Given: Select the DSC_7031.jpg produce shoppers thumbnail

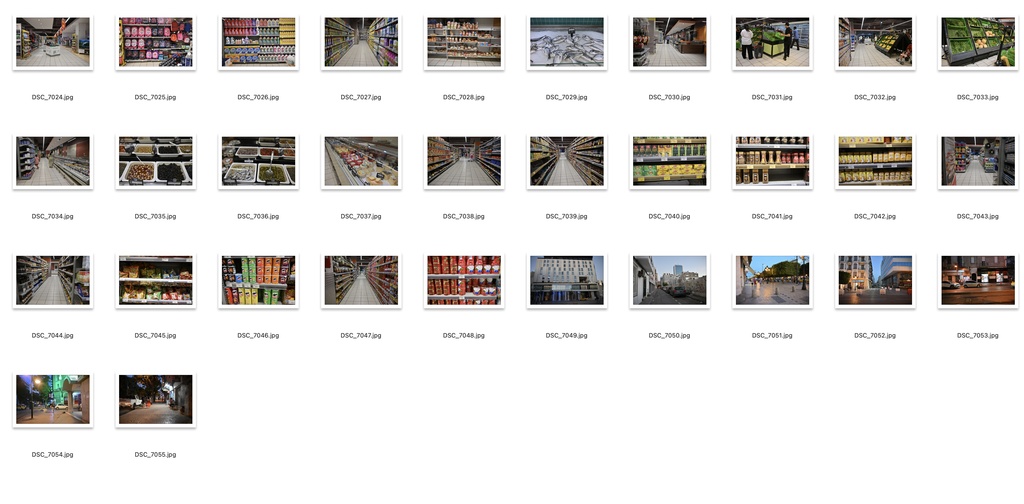Looking at the screenshot, I should (772, 42).
